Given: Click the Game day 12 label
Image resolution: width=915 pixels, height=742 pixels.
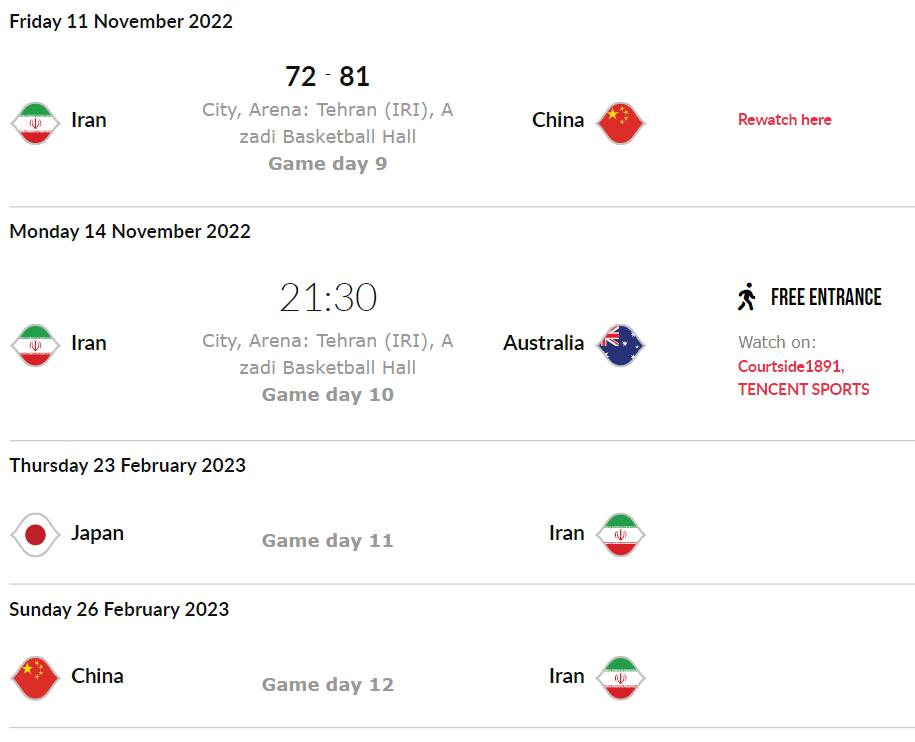Looking at the screenshot, I should [327, 685].
